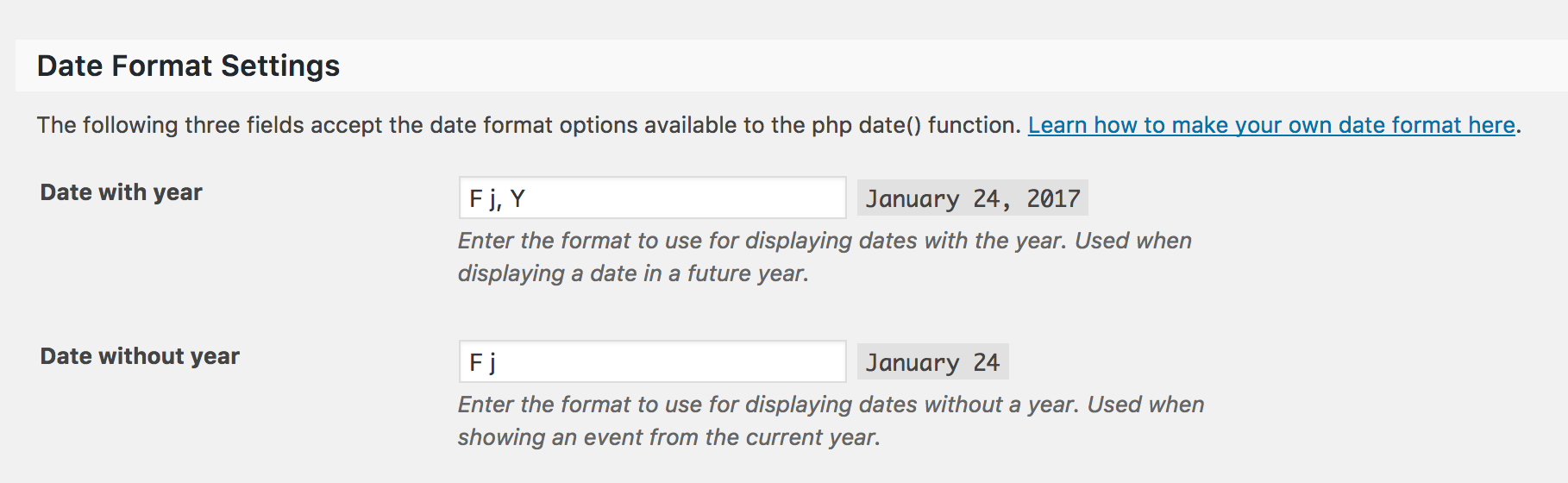This screenshot has height=483, width=1568.
Task: Select the 'January 24' preview code
Action: (x=932, y=362)
